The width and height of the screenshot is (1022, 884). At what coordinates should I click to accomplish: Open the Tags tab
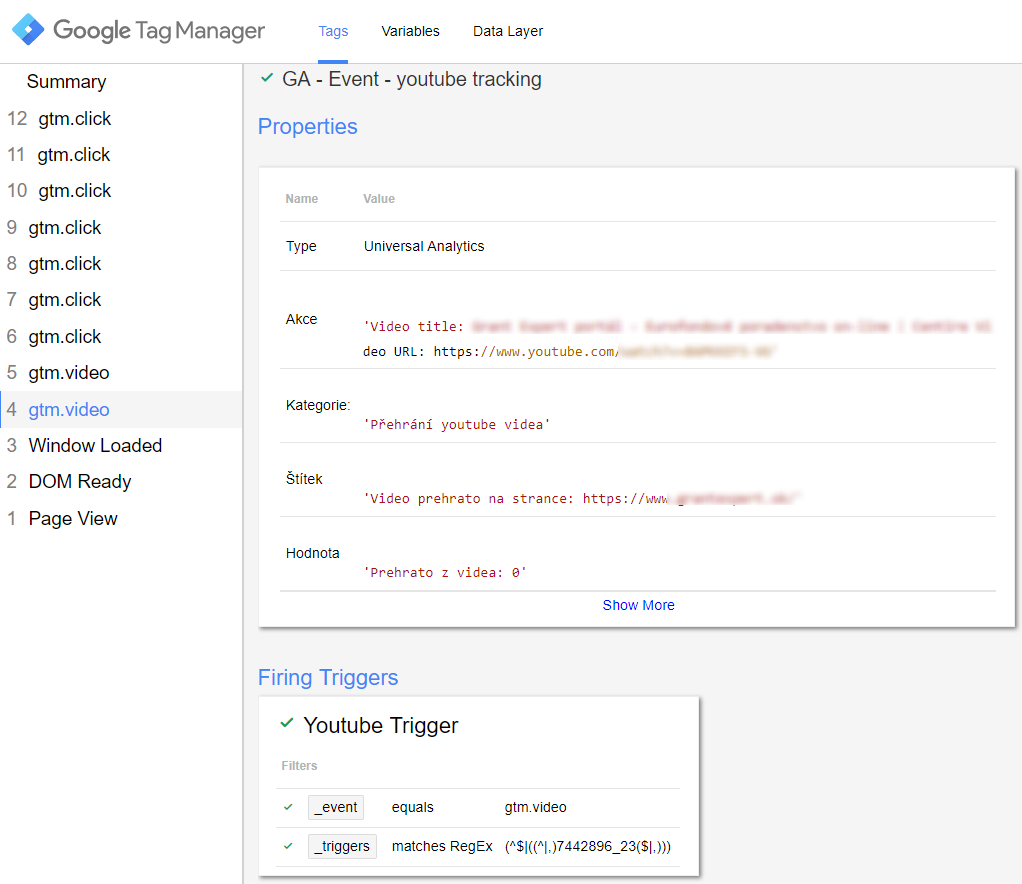pos(333,31)
